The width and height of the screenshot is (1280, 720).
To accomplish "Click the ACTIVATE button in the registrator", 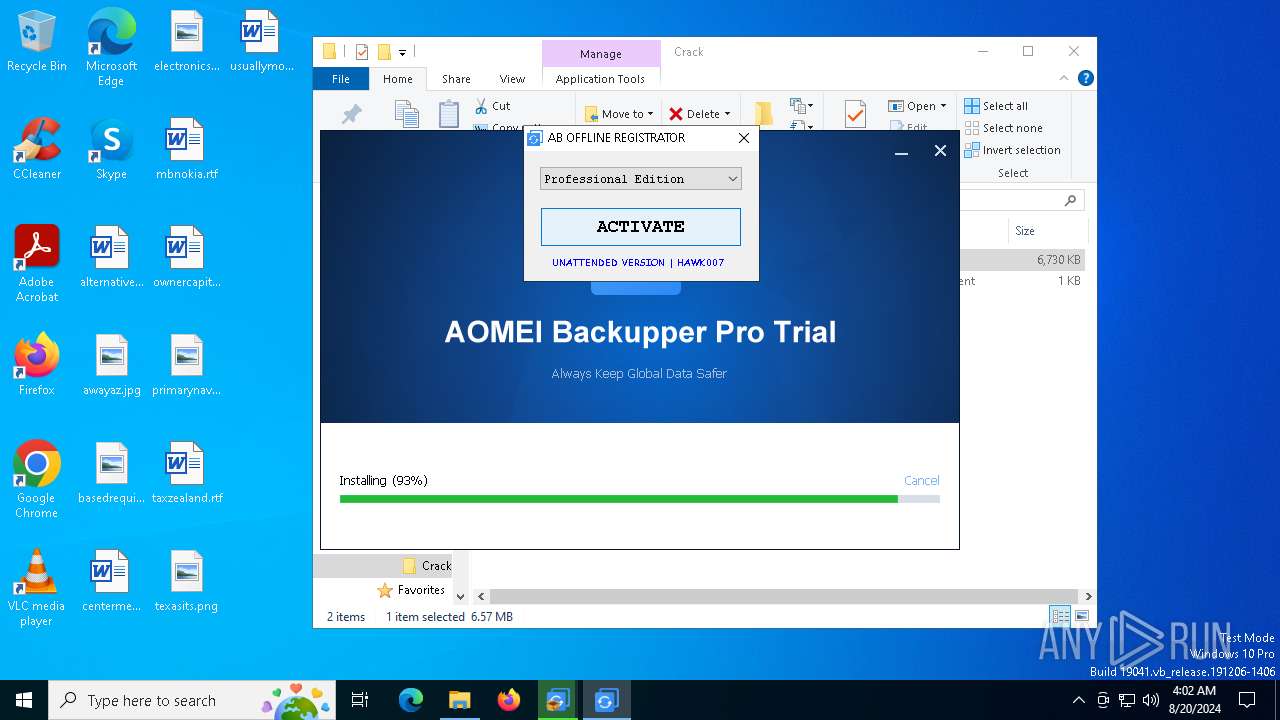I will pyautogui.click(x=640, y=227).
